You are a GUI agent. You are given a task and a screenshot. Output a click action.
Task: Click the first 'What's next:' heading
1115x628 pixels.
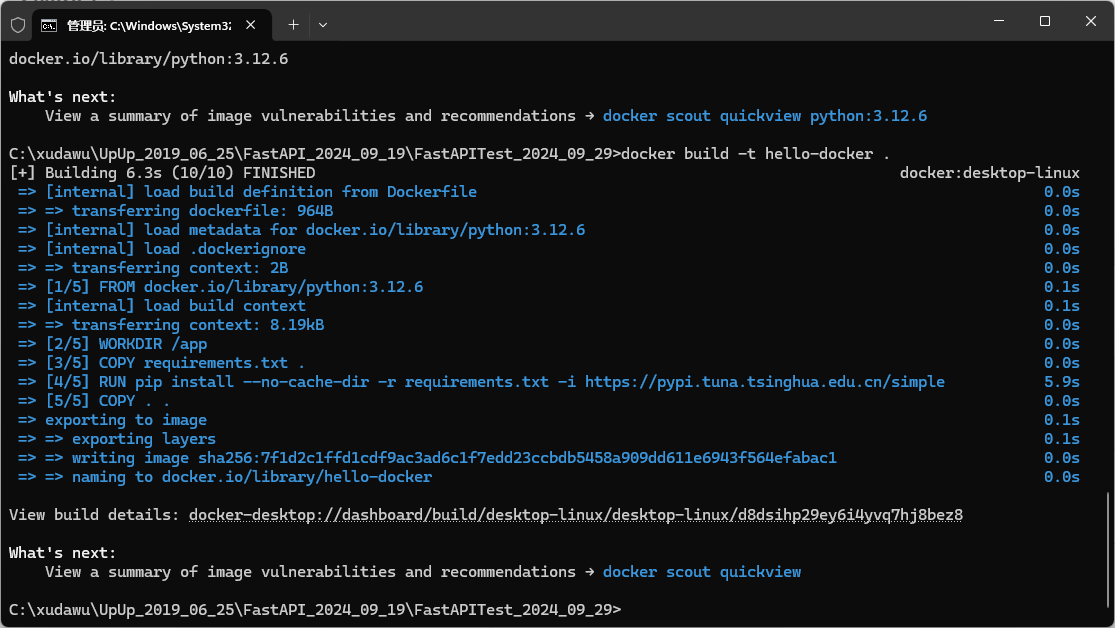[63, 97]
